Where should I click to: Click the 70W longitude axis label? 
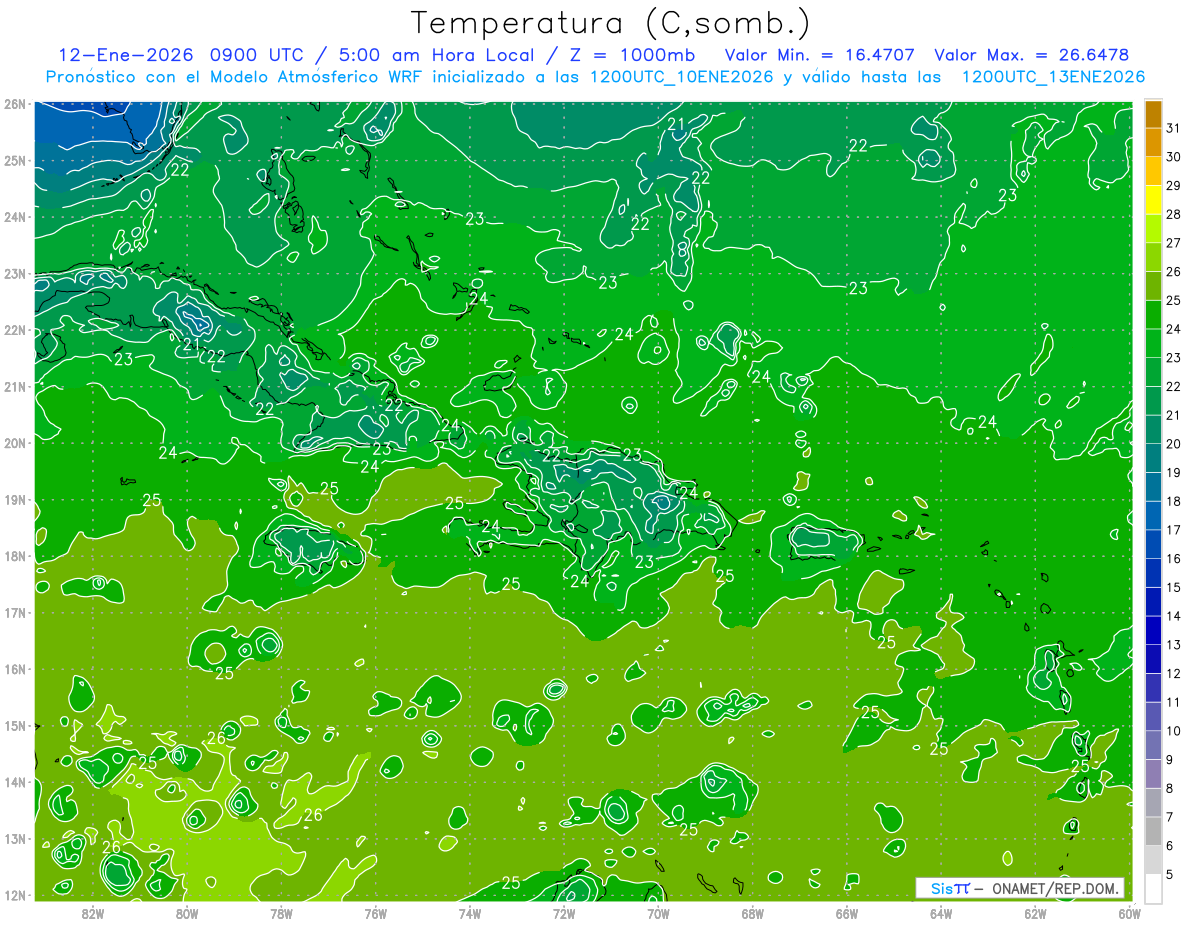click(x=658, y=913)
